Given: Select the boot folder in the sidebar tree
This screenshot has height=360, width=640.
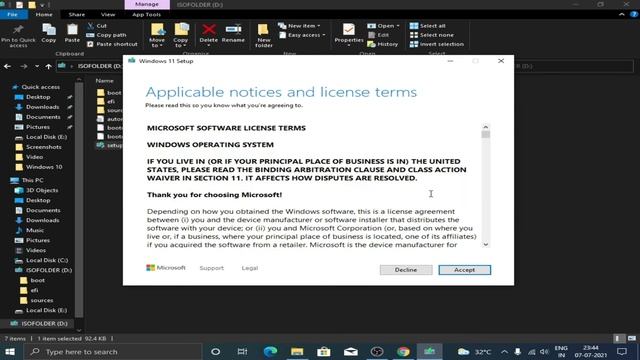Looking at the screenshot, I should click(38, 280).
